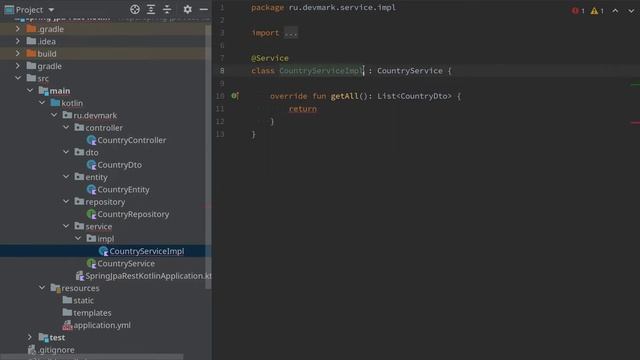Image resolution: width=640 pixels, height=360 pixels.
Task: Click the locate-in-project target icon
Action: 135,9
